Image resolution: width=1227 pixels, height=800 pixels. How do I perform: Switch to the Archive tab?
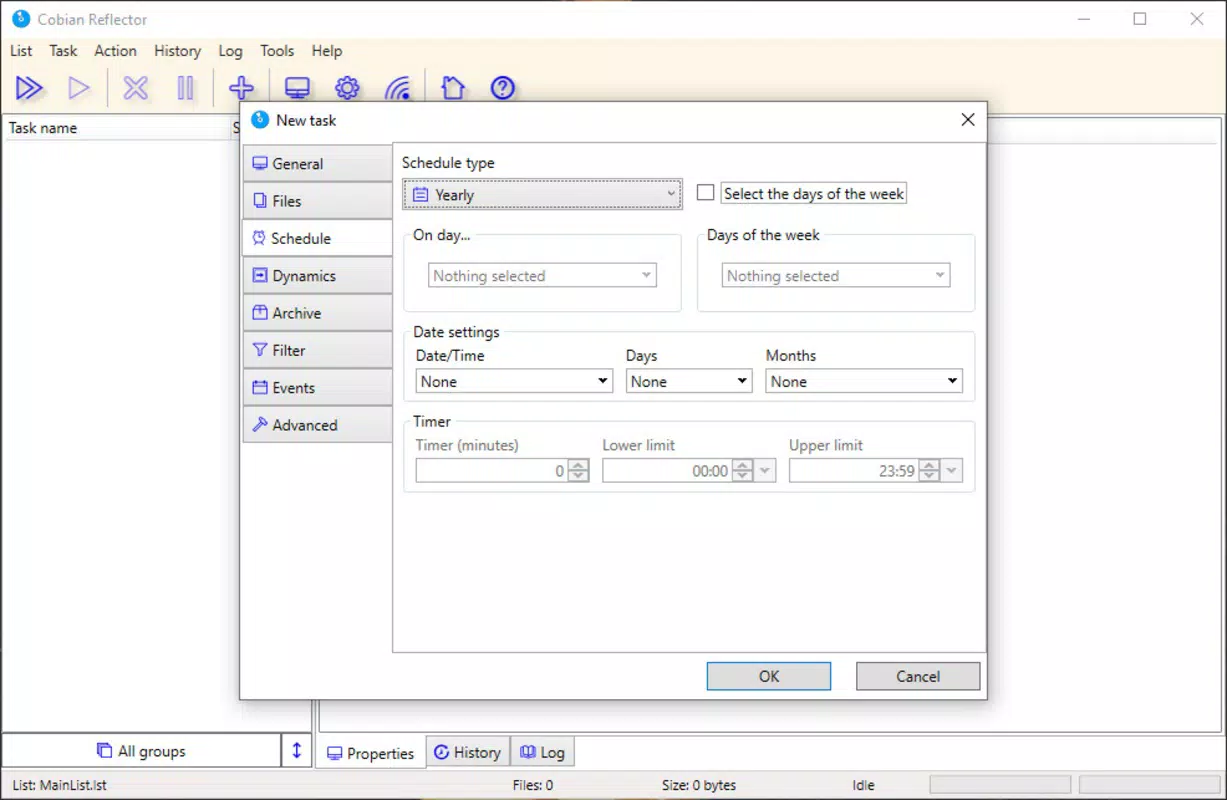coord(317,313)
